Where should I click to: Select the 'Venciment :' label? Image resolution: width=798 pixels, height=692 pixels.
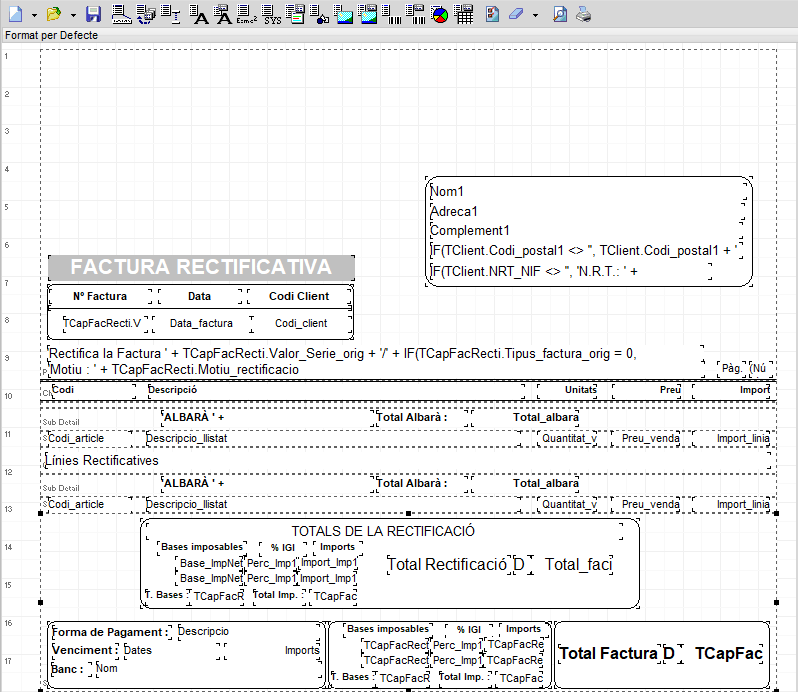pyautogui.click(x=86, y=650)
